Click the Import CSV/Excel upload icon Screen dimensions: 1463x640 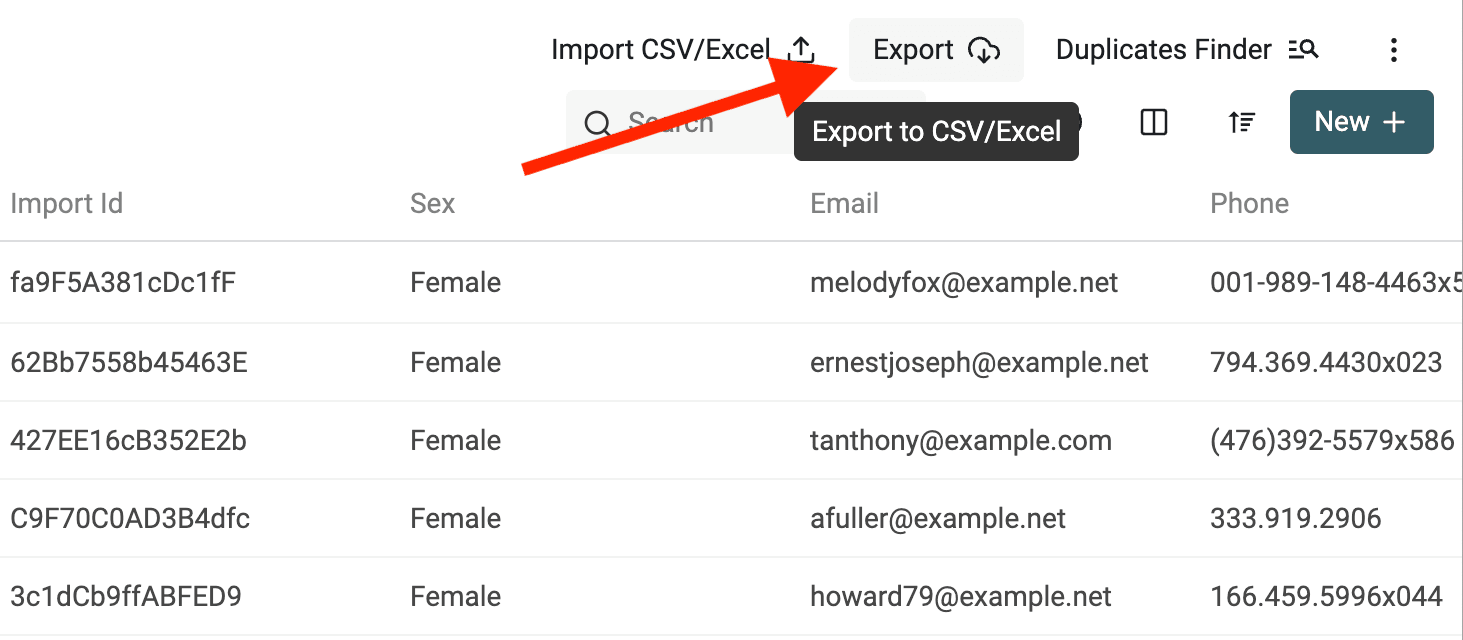[801, 48]
